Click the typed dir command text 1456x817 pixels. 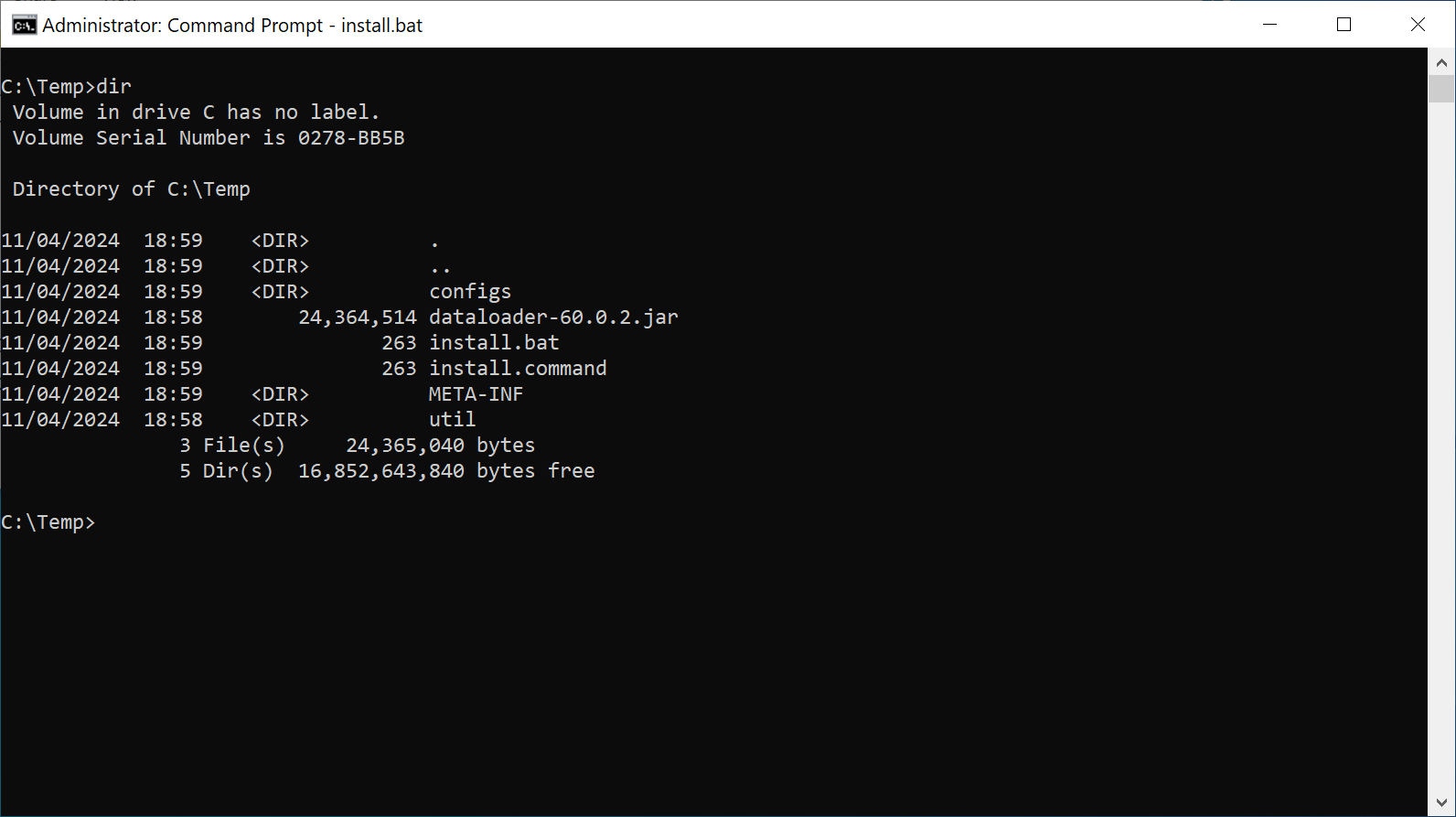coord(114,87)
